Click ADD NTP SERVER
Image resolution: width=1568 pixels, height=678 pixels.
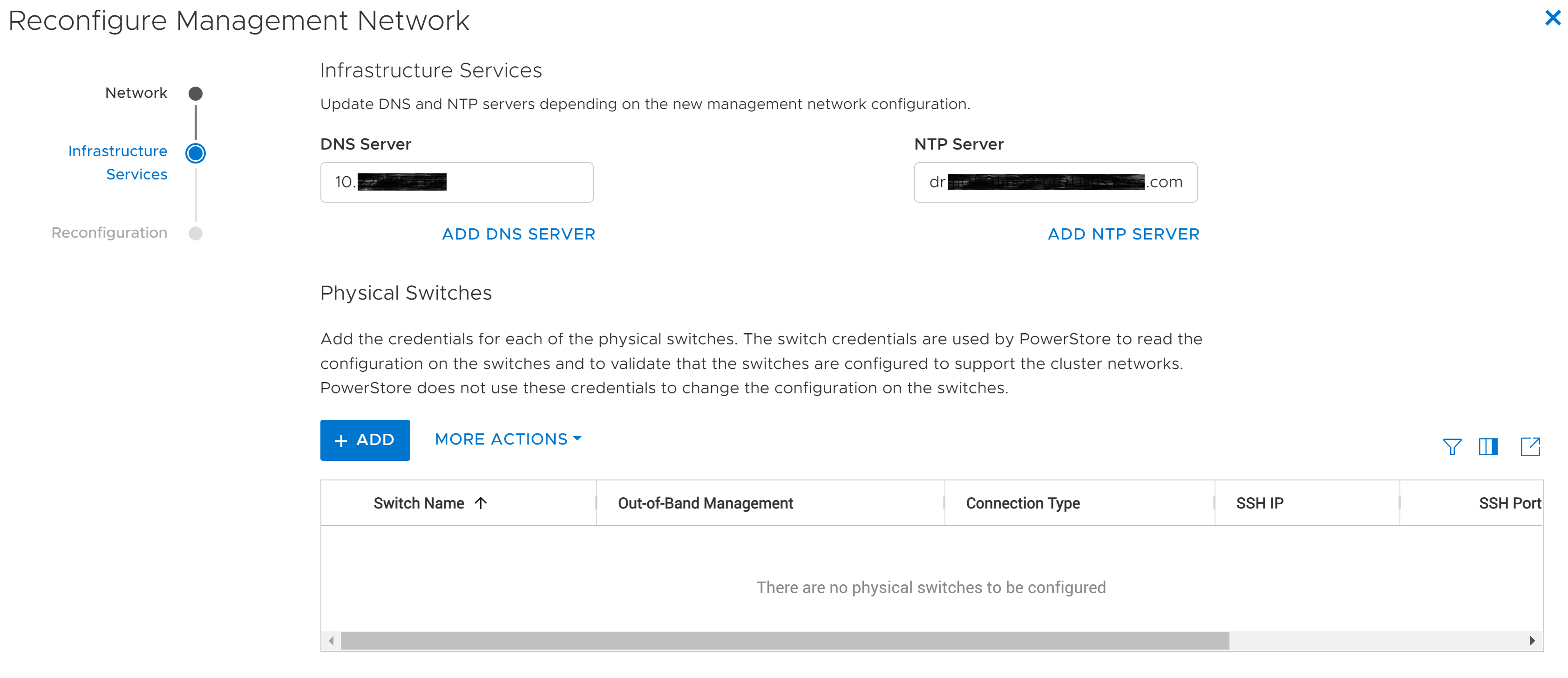[1123, 234]
